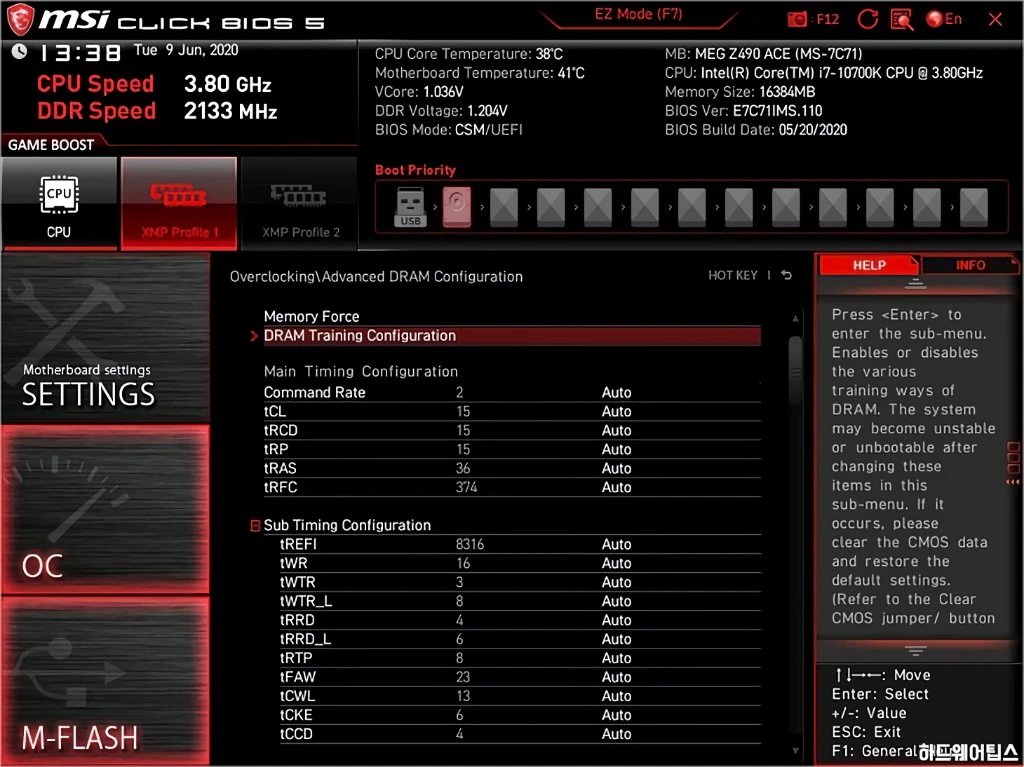The width and height of the screenshot is (1024, 767).
Task: Click the tFAW value 23
Action: 463,677
